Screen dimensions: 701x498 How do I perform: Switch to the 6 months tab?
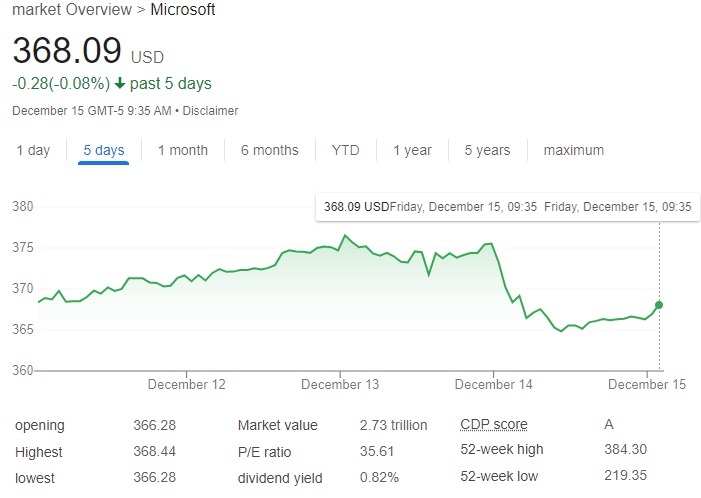coord(270,150)
